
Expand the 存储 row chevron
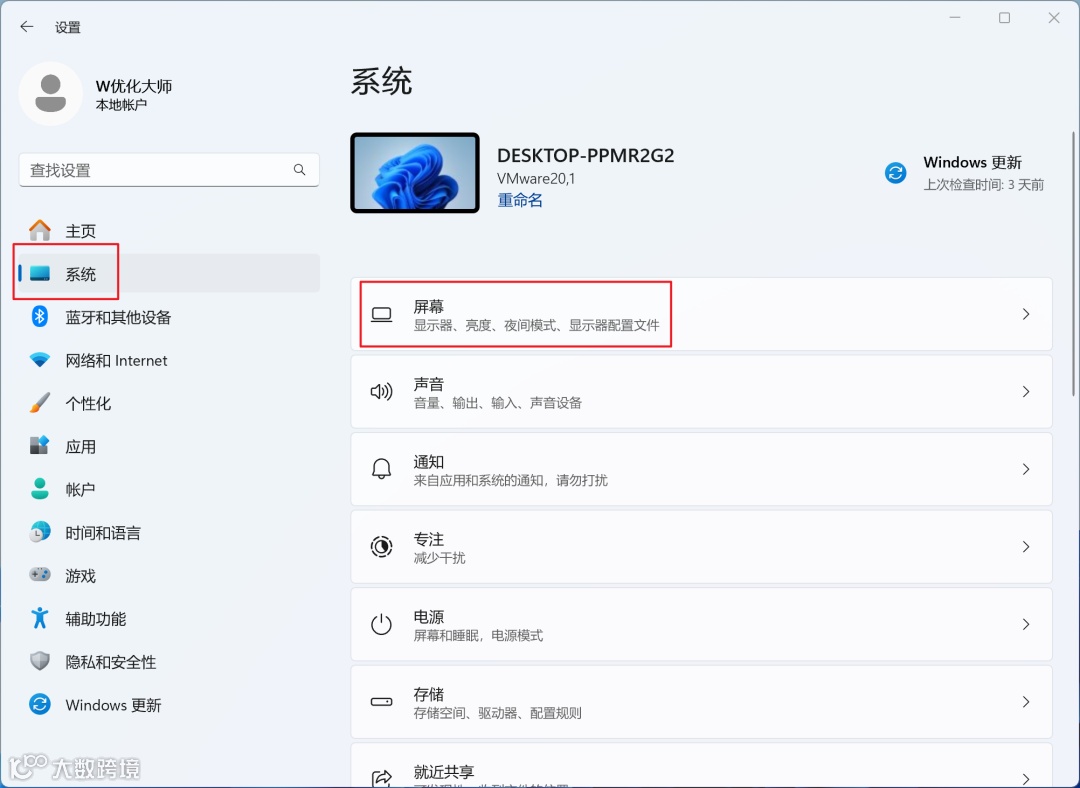pos(1026,702)
